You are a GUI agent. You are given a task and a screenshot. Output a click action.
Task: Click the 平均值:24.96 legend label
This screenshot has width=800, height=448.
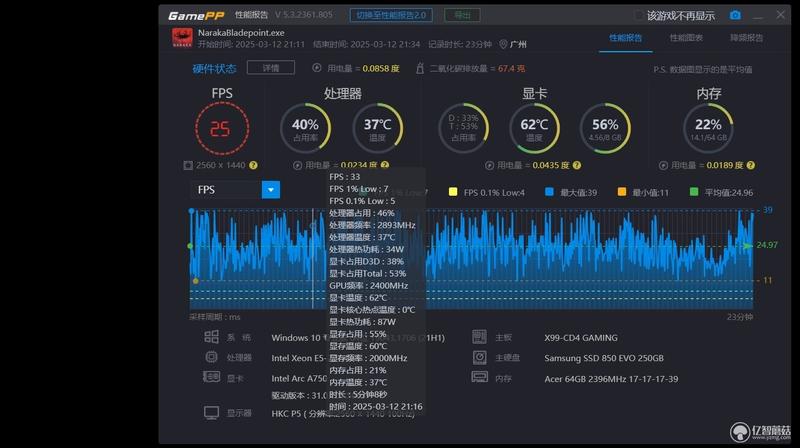tap(729, 192)
